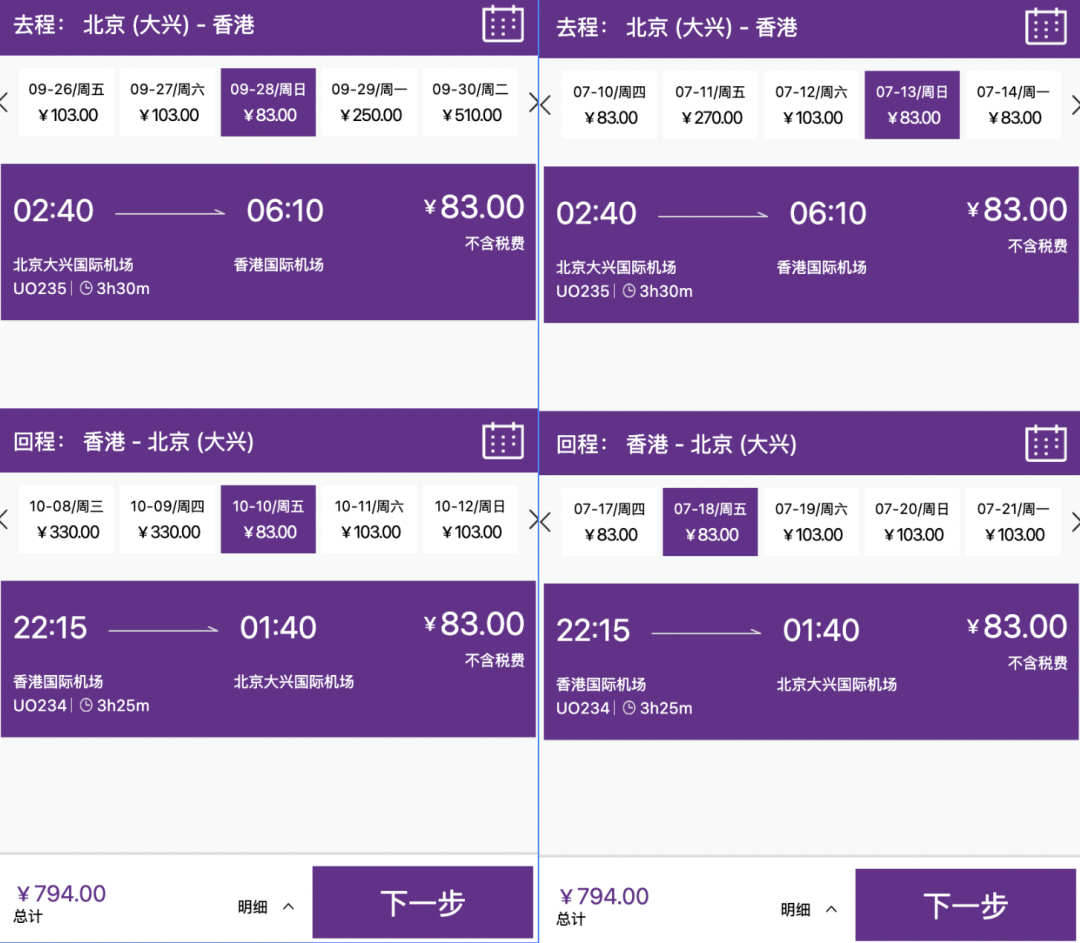Screen dimensions: 1080x943
Task: Select left UO235 02:40 outbound flight card
Action: [269, 242]
